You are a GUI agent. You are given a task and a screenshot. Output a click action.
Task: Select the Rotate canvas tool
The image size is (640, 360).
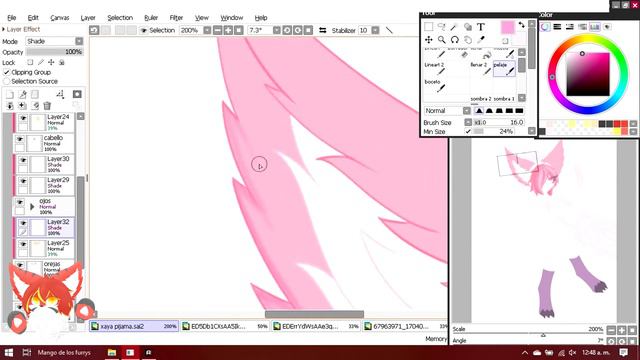(x=455, y=40)
